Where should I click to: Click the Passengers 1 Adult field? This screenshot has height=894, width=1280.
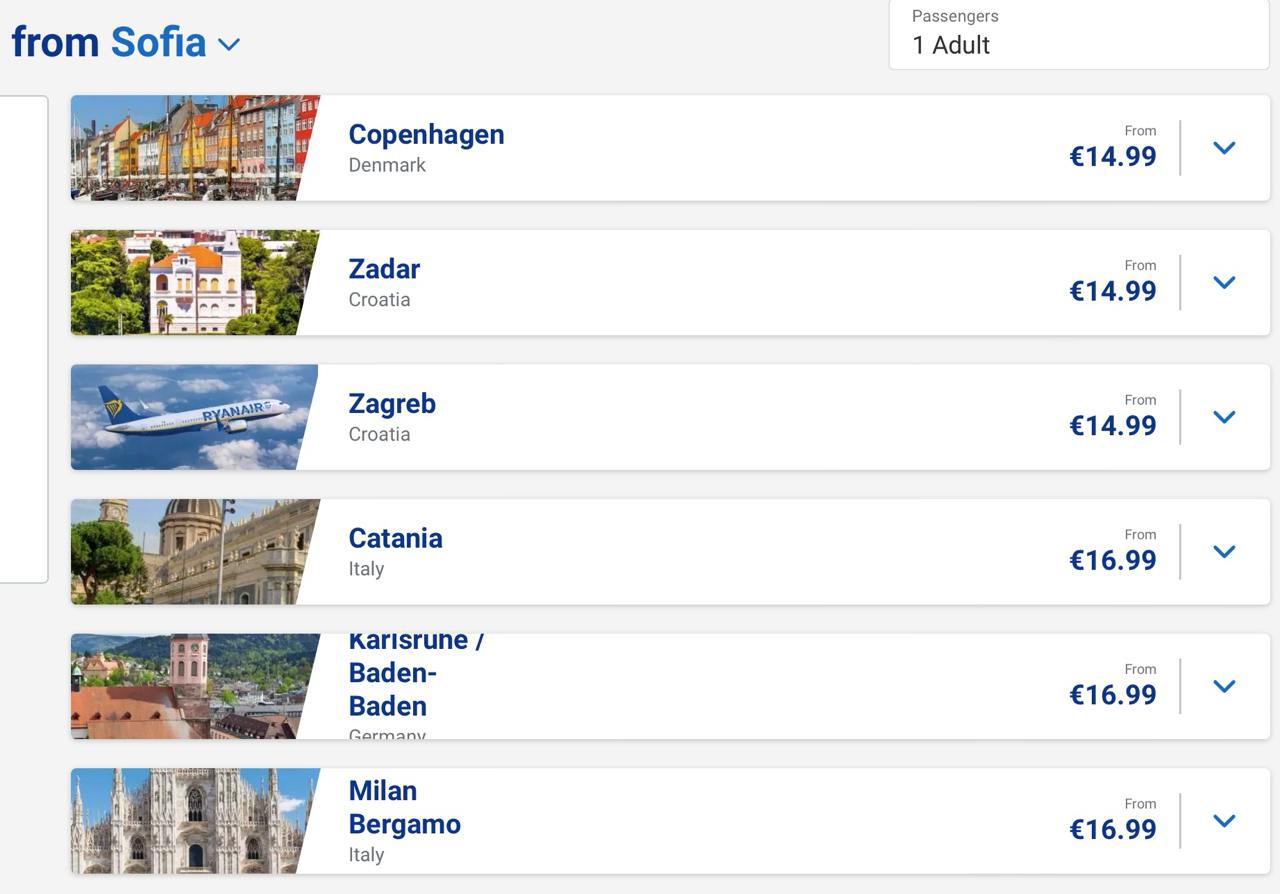coord(1078,33)
